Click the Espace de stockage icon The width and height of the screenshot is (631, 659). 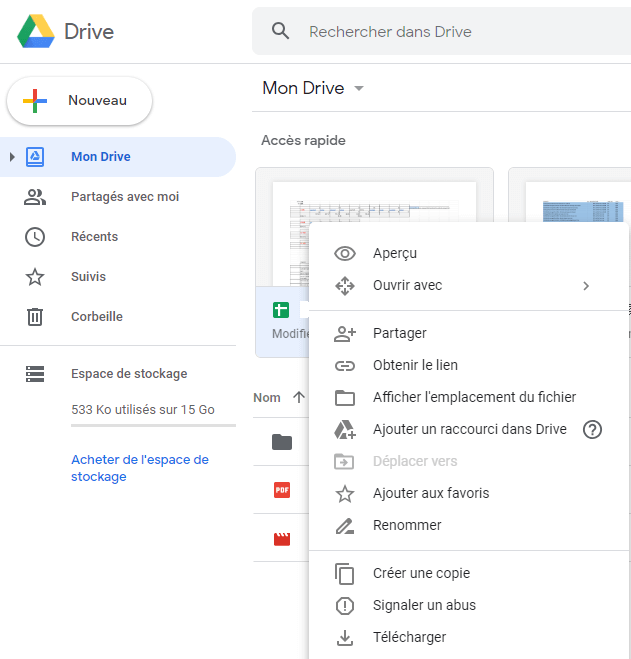pyautogui.click(x=35, y=374)
